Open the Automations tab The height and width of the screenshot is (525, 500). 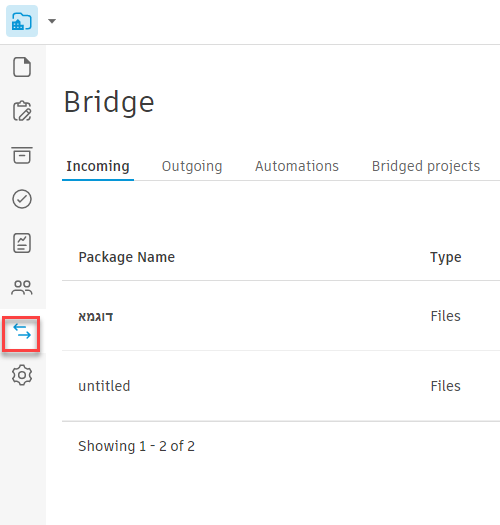pos(297,166)
